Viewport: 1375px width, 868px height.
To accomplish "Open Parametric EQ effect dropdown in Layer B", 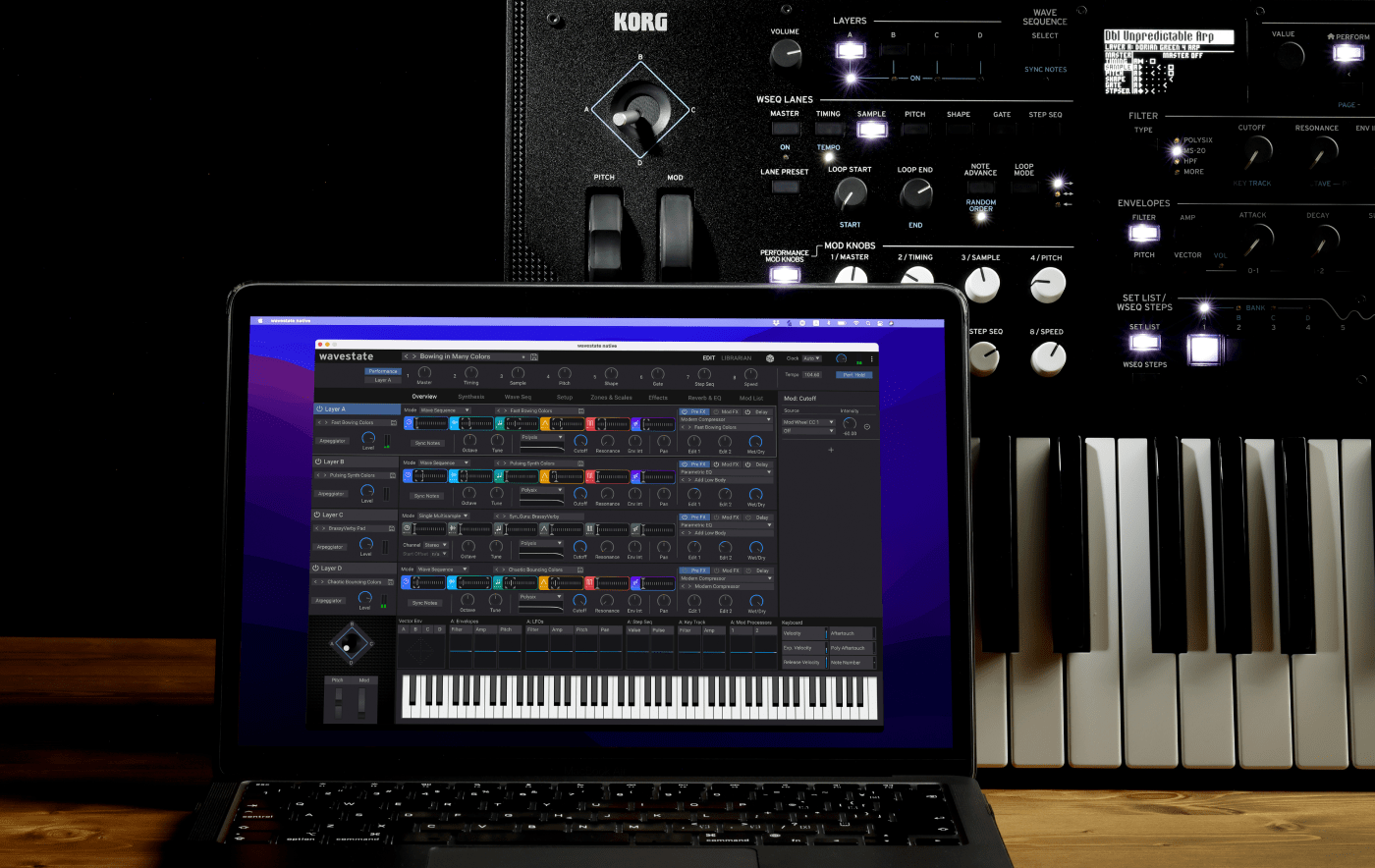I will (726, 472).
